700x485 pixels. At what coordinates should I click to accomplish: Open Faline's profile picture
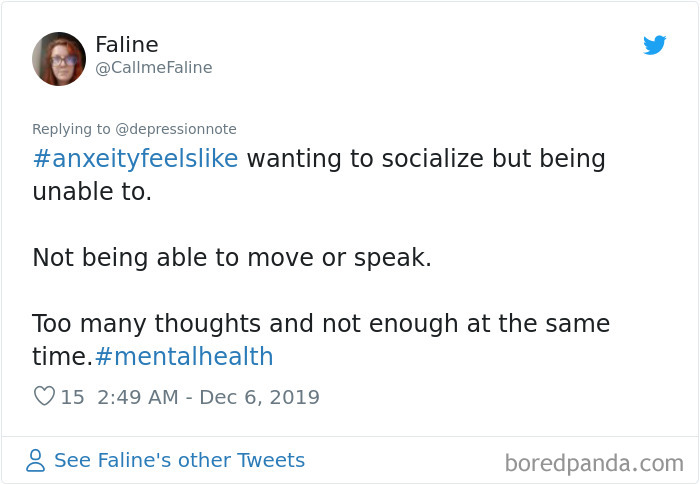tap(59, 58)
